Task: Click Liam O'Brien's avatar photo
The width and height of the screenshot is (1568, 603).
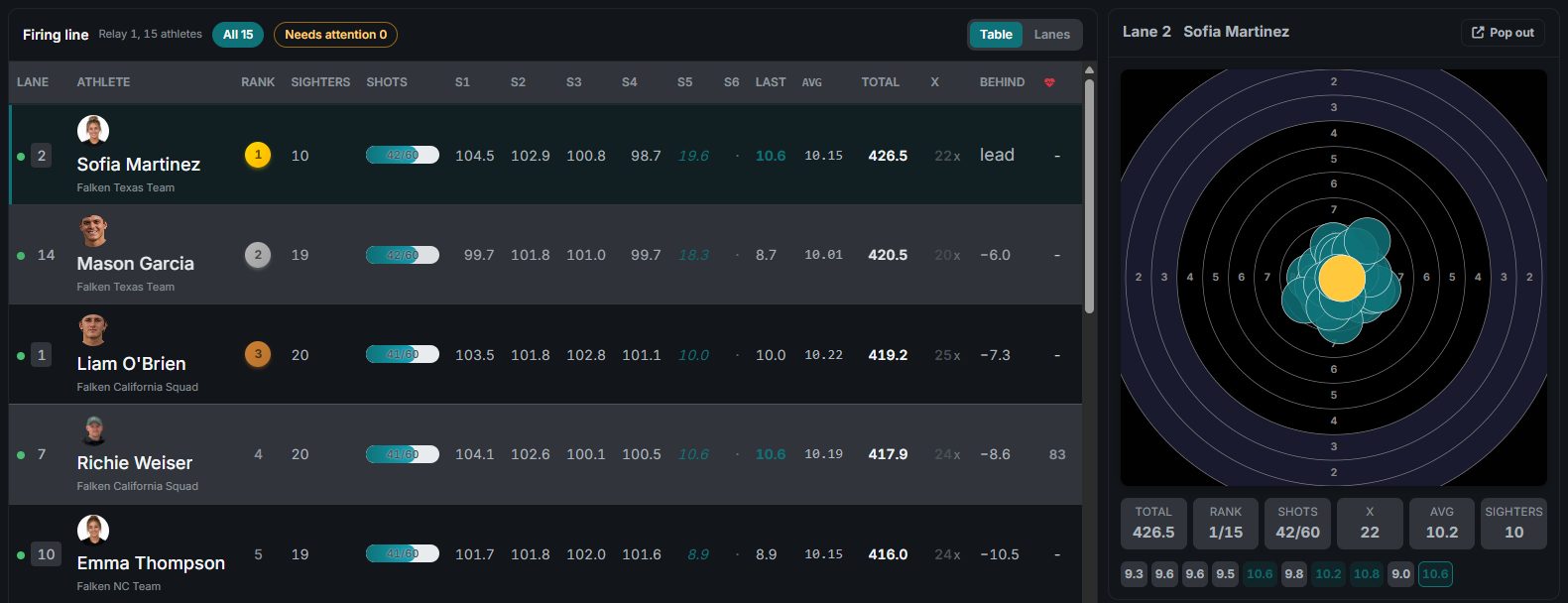Action: (x=93, y=330)
